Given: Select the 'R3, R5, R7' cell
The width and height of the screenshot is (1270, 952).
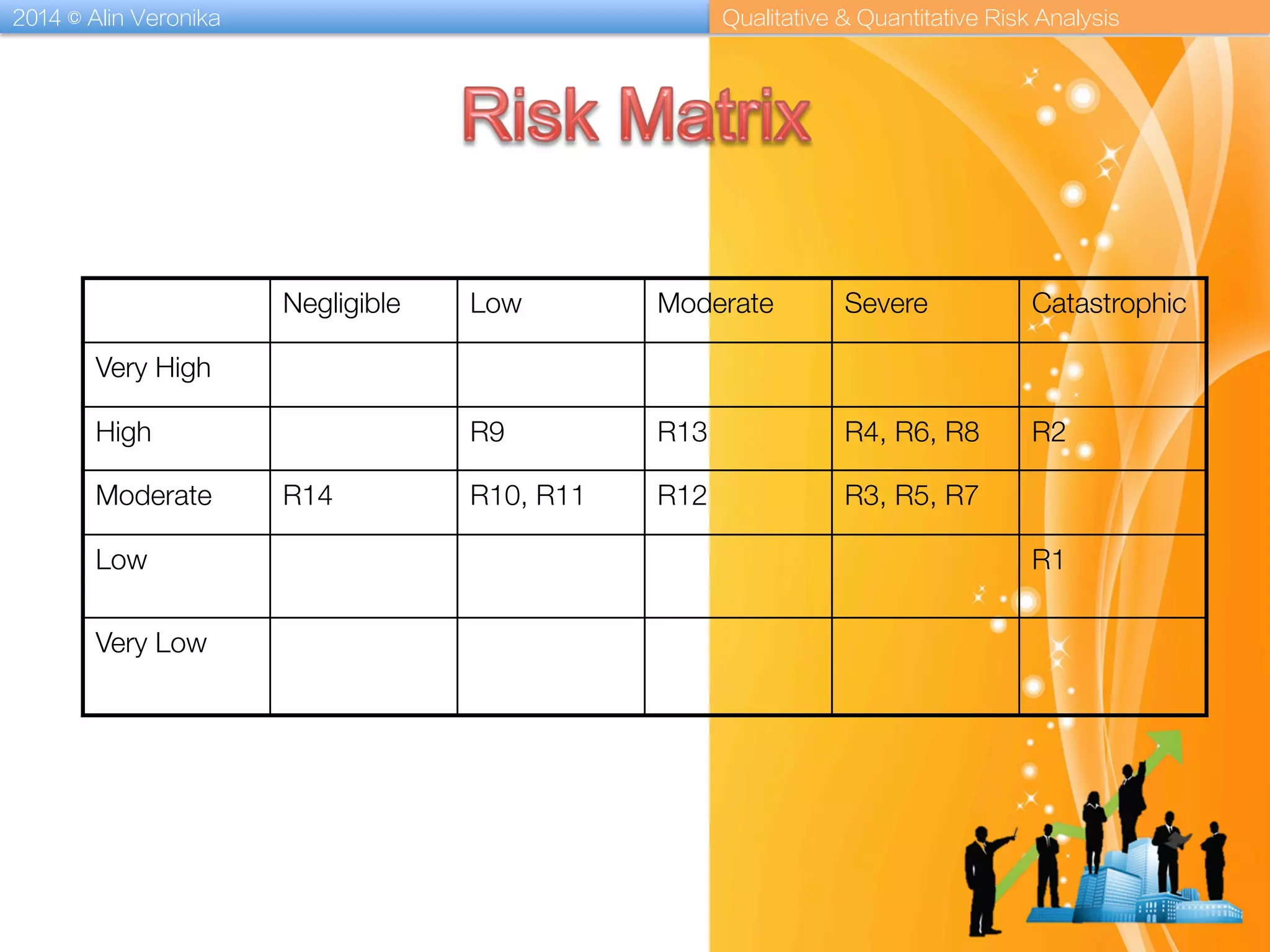Looking at the screenshot, I should (925, 502).
